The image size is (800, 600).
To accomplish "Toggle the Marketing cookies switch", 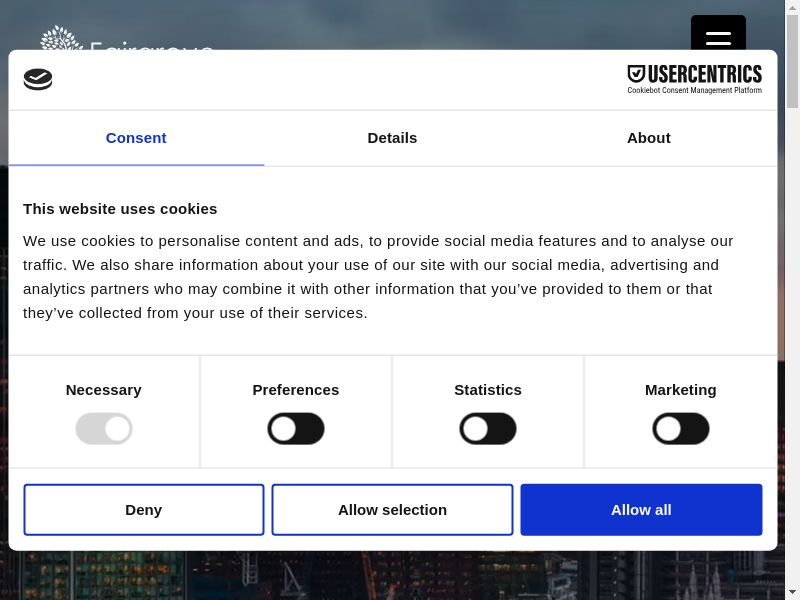I will pos(681,429).
